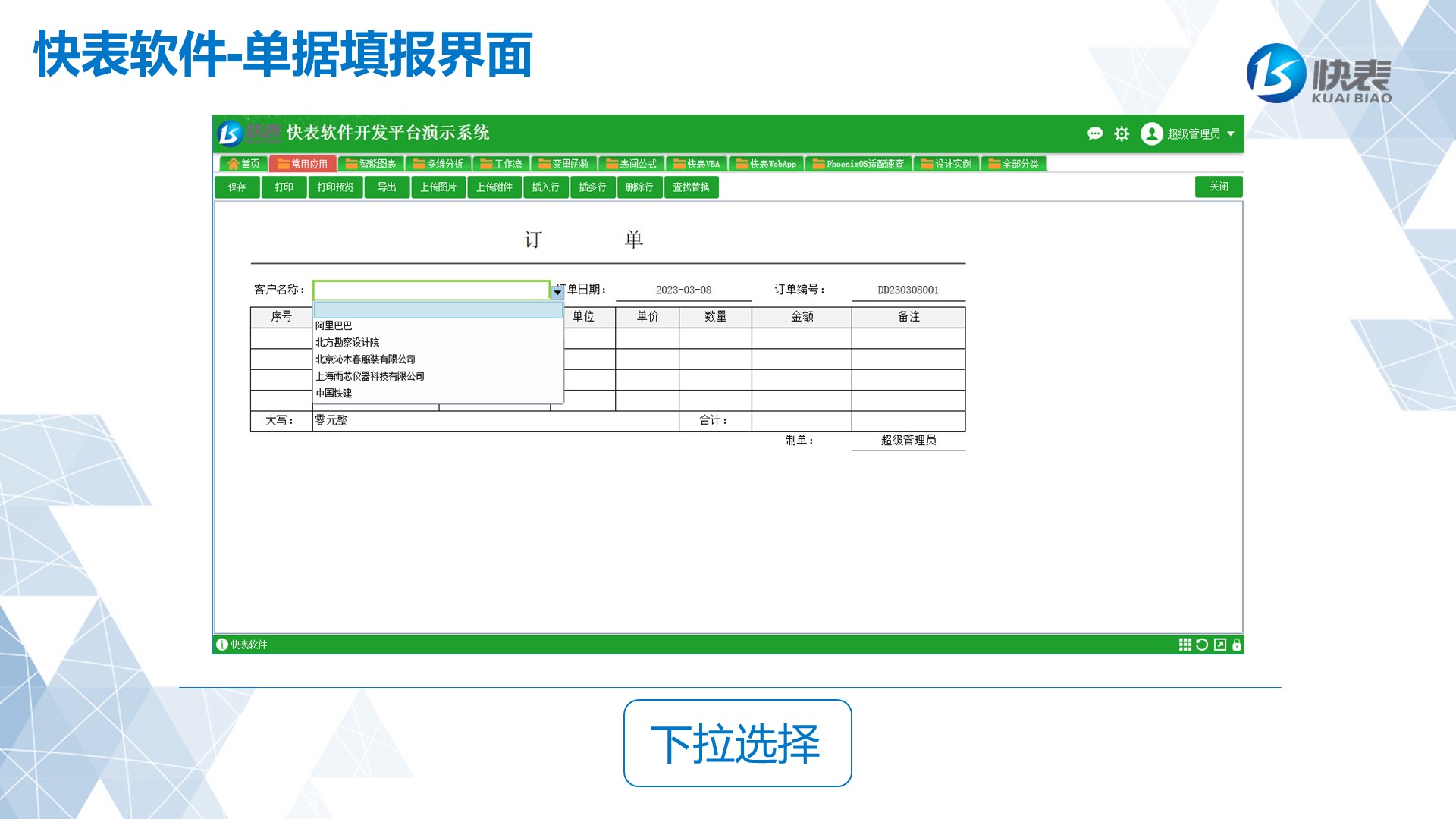Screen dimensions: 1456x819
Task: Click the popout window icon in status bar
Action: 1220,645
